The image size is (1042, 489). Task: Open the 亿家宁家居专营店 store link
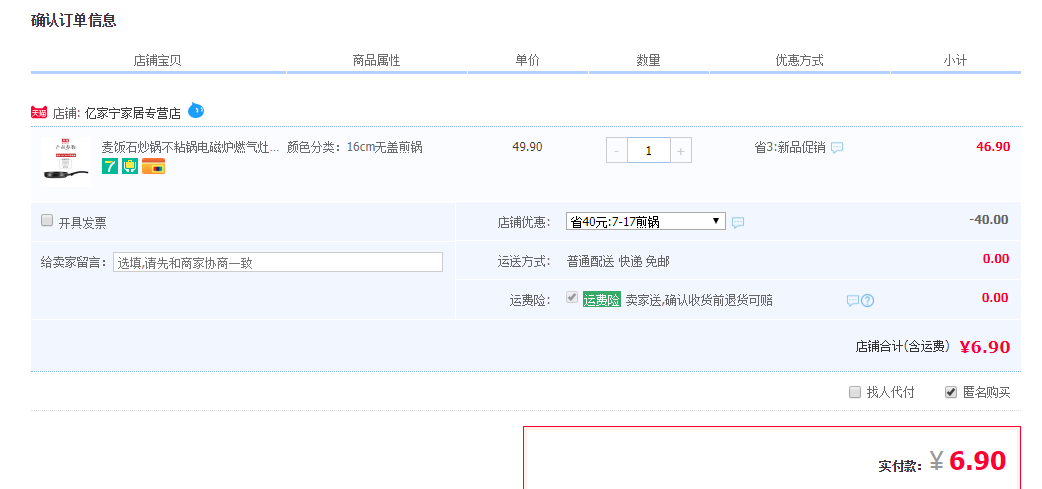(x=133, y=114)
